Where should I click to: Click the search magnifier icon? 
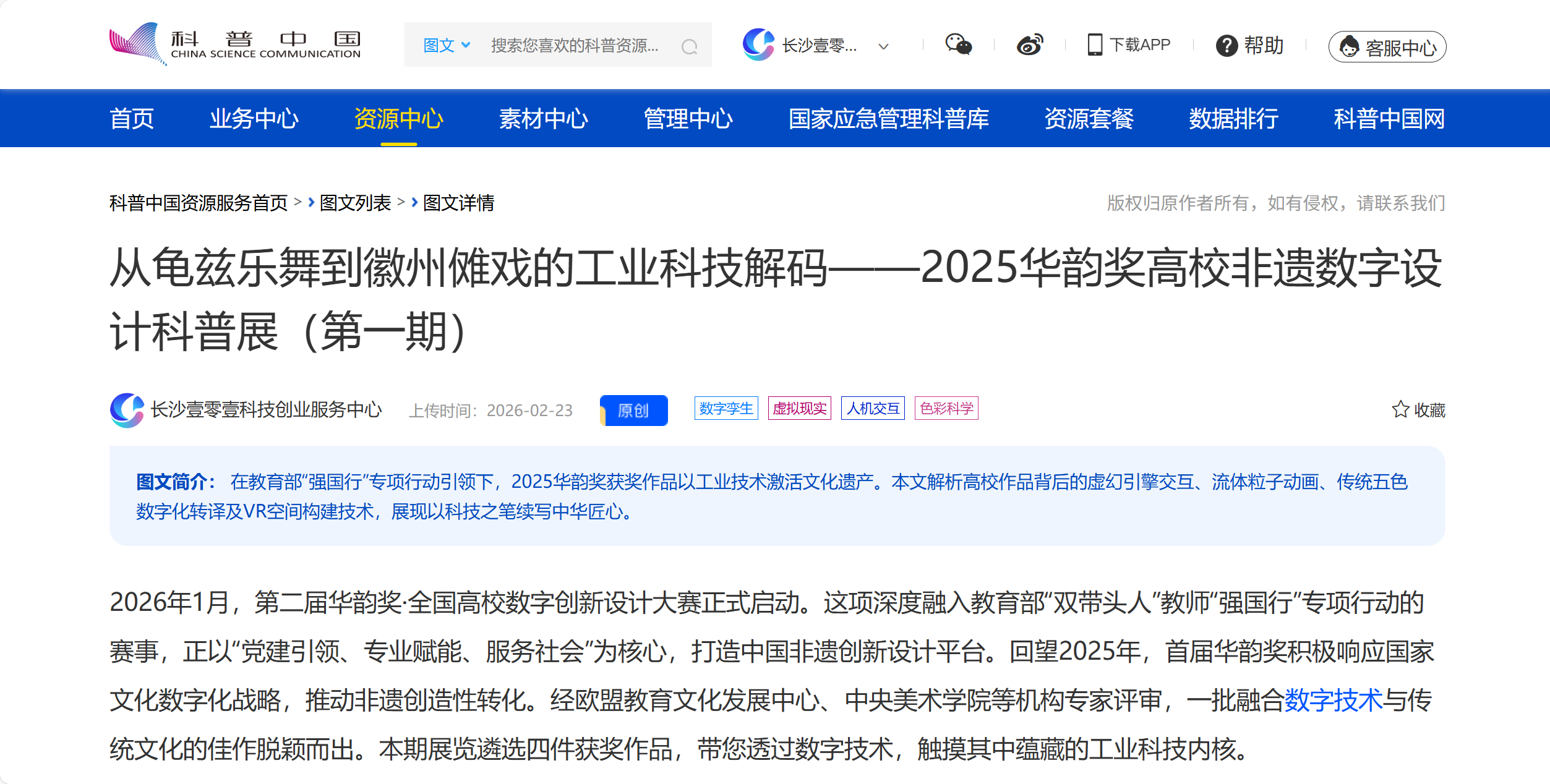[x=691, y=46]
